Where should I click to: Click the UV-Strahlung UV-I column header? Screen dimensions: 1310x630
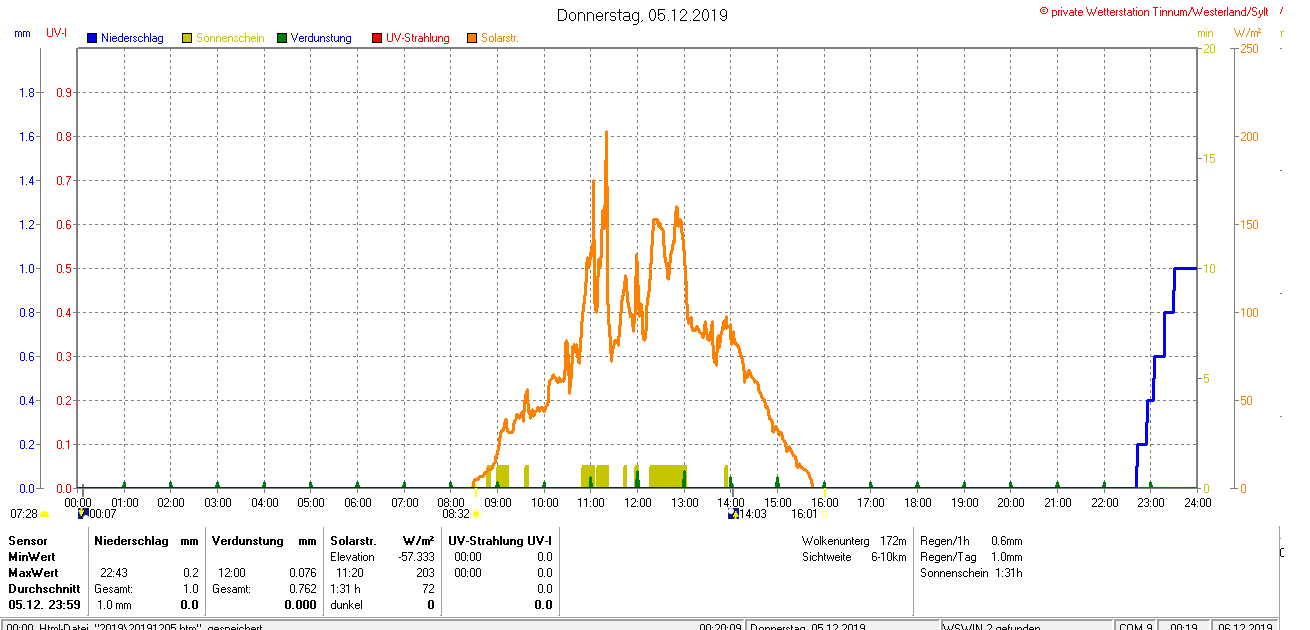point(500,540)
